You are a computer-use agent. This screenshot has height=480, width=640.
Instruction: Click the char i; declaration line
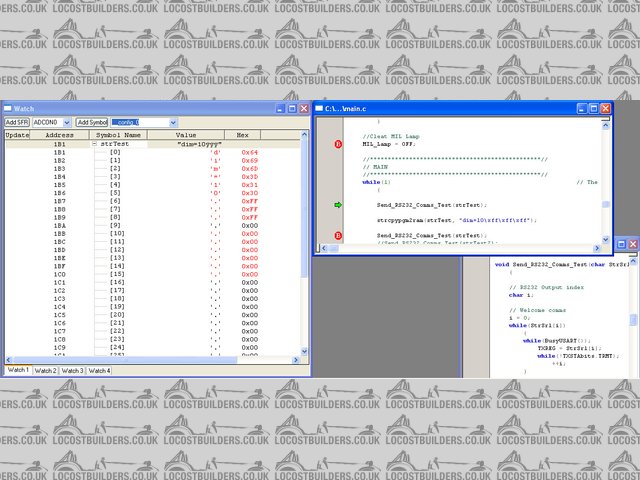pos(521,295)
